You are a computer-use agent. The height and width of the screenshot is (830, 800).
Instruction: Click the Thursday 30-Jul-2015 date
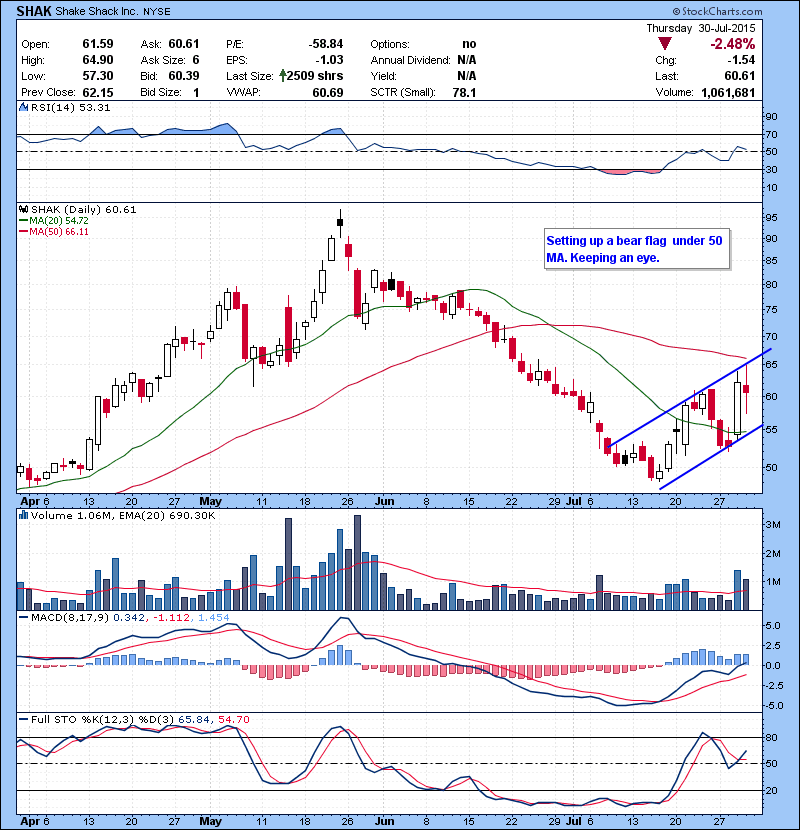(701, 28)
